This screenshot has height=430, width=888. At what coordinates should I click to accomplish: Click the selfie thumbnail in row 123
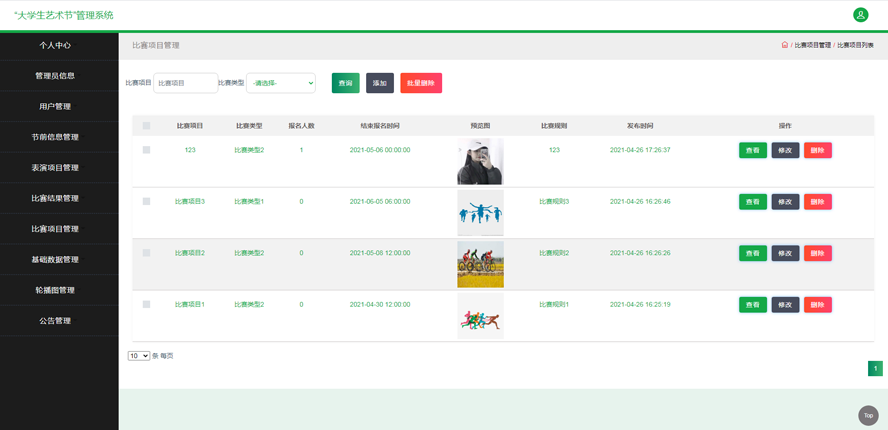(x=480, y=161)
